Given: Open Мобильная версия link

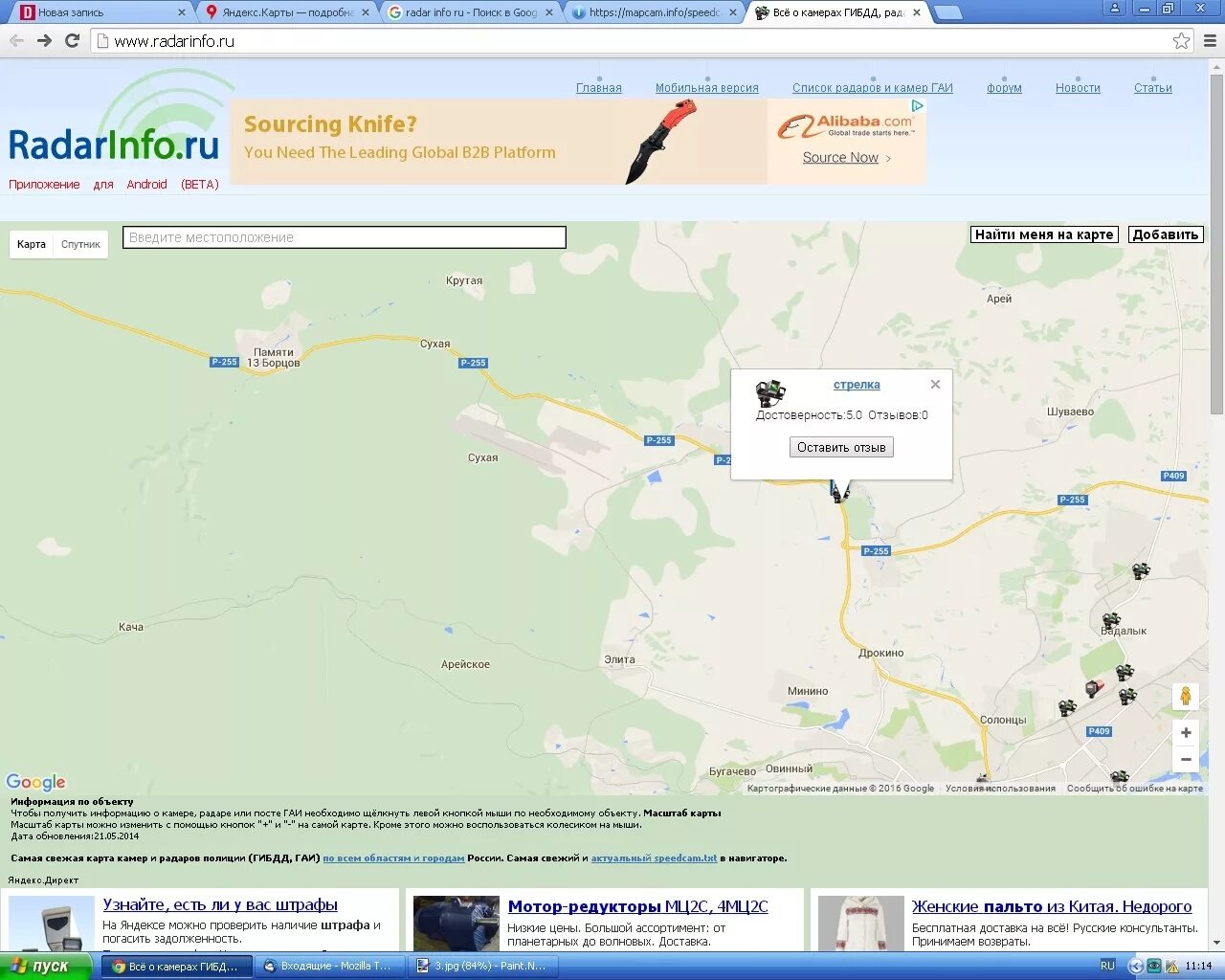Looking at the screenshot, I should point(707,88).
